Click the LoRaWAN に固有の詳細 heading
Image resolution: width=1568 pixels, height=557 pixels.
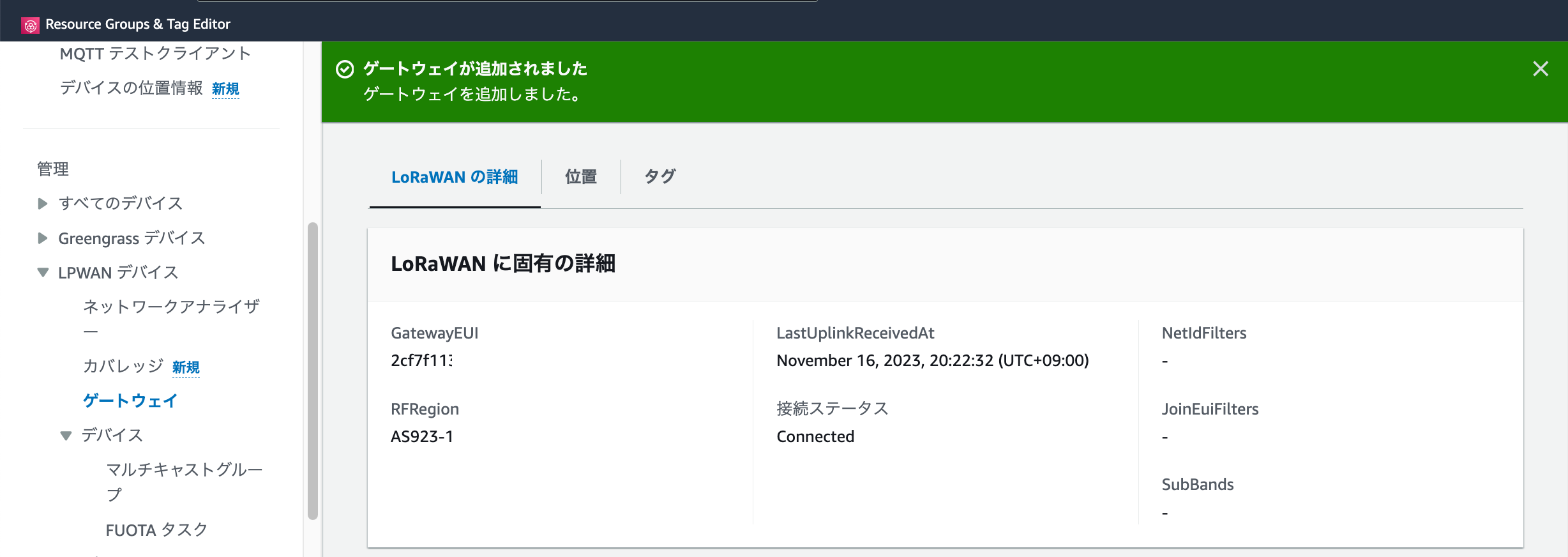pyautogui.click(x=503, y=264)
